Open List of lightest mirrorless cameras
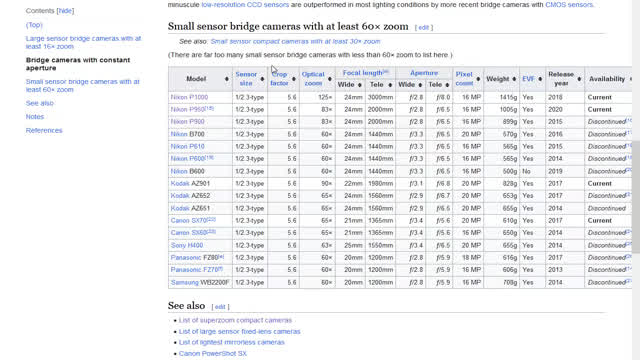This screenshot has height=360, width=640. (231, 342)
